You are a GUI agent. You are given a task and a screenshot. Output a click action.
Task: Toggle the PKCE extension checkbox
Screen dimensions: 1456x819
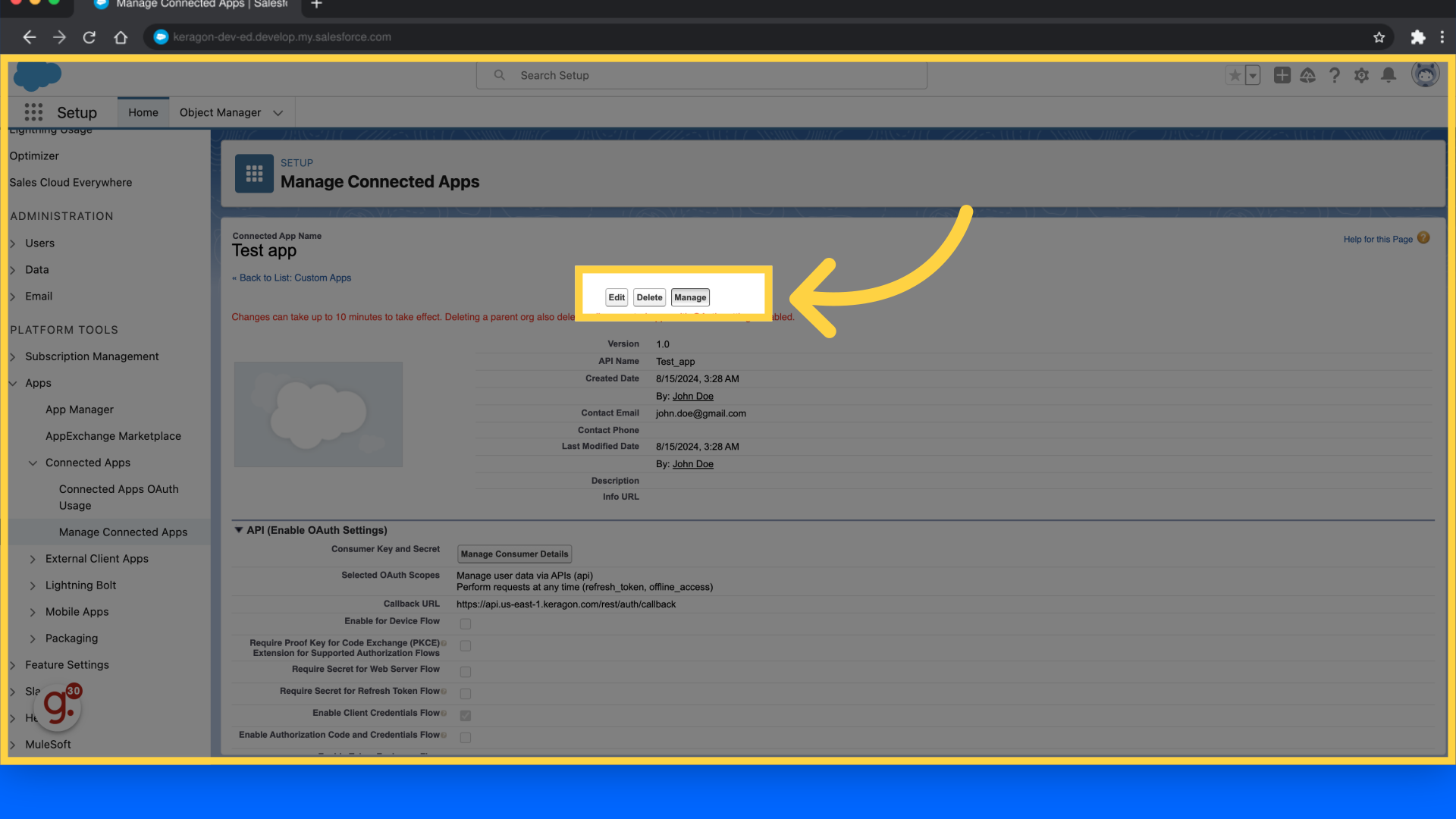coord(466,646)
